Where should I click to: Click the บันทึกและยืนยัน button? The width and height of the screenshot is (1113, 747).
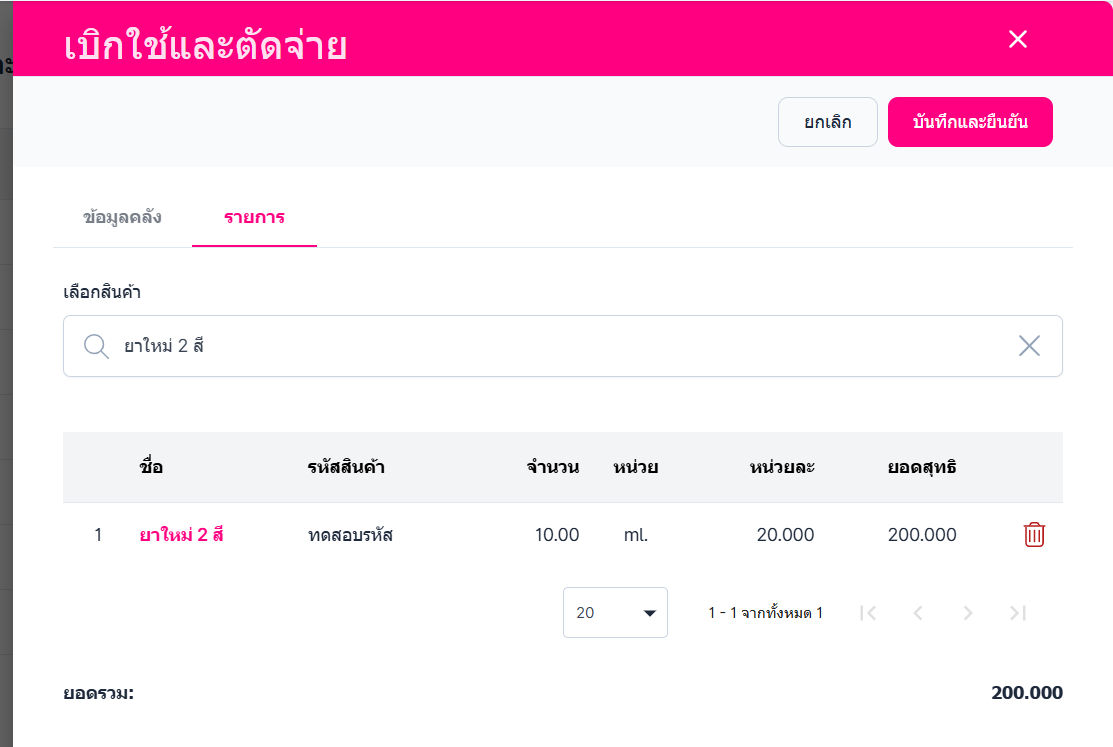(970, 122)
